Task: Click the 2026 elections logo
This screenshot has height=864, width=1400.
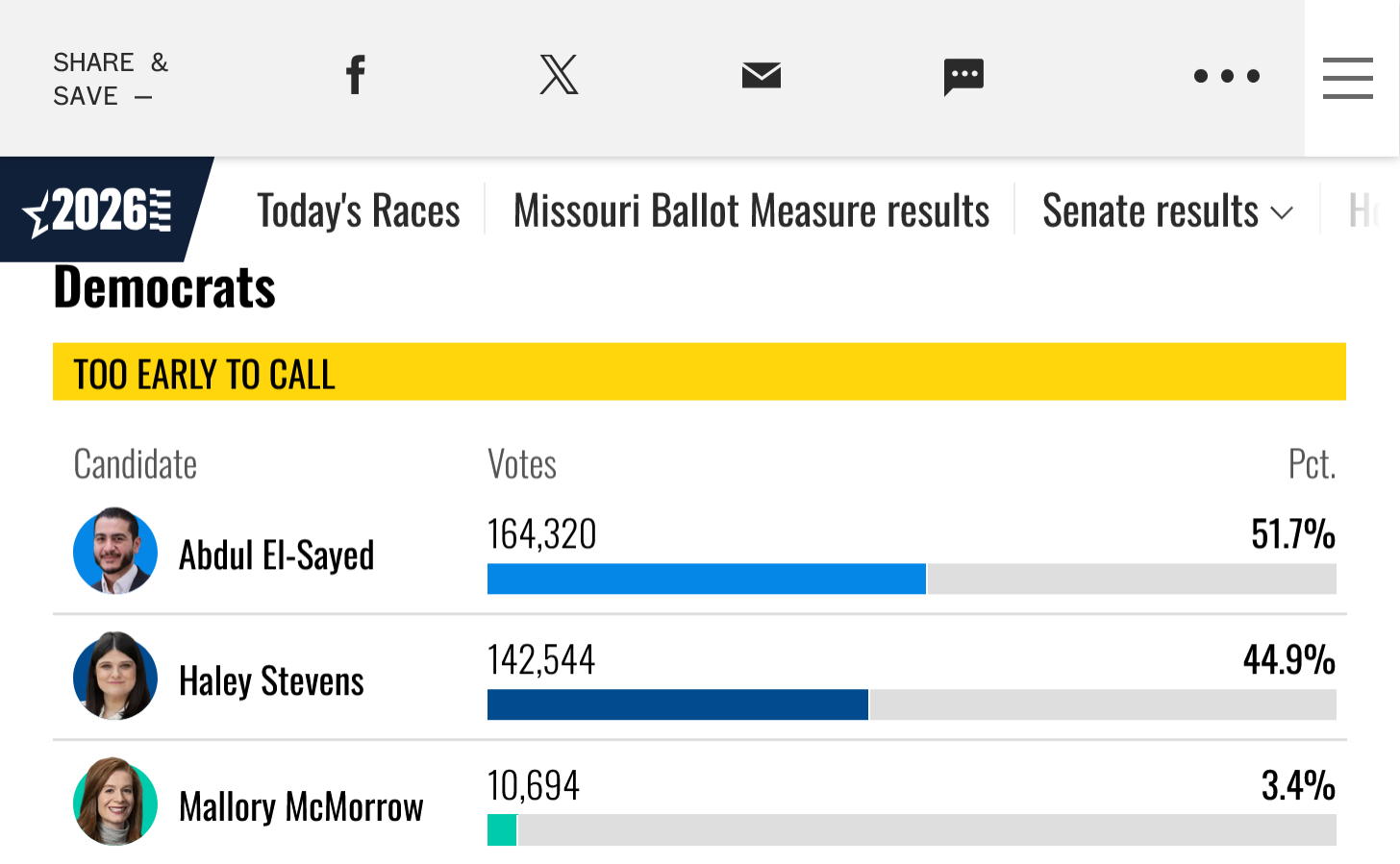Action: coord(99,210)
